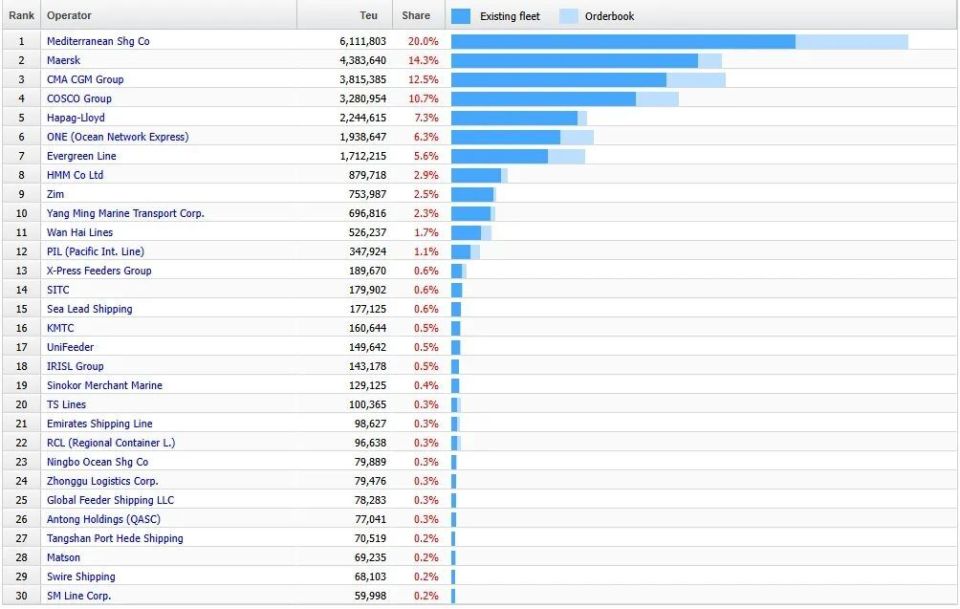Select the Operator column header

click(168, 15)
